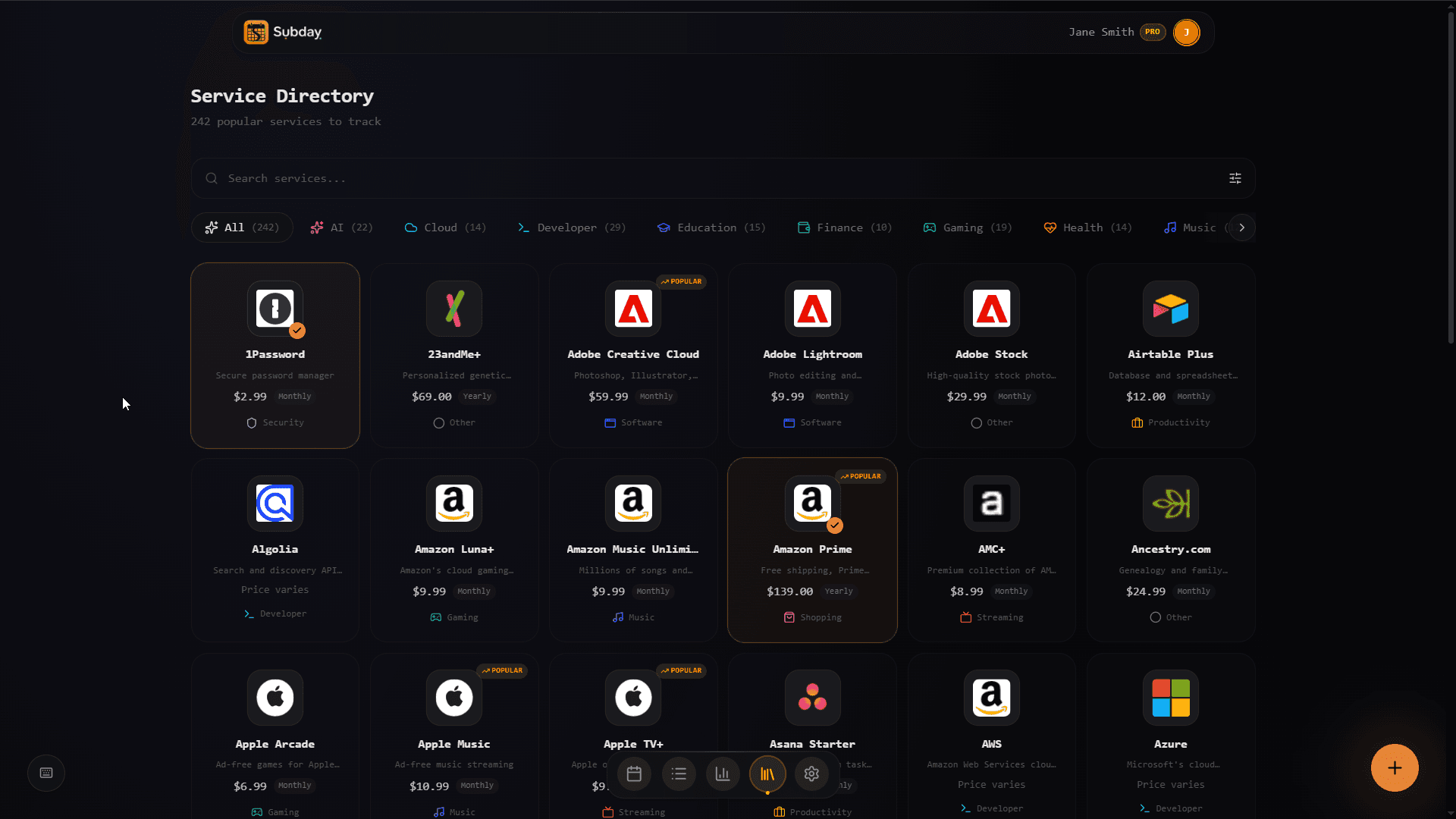Image resolution: width=1456 pixels, height=819 pixels.
Task: Select Apple Arcade logo
Action: point(275,698)
